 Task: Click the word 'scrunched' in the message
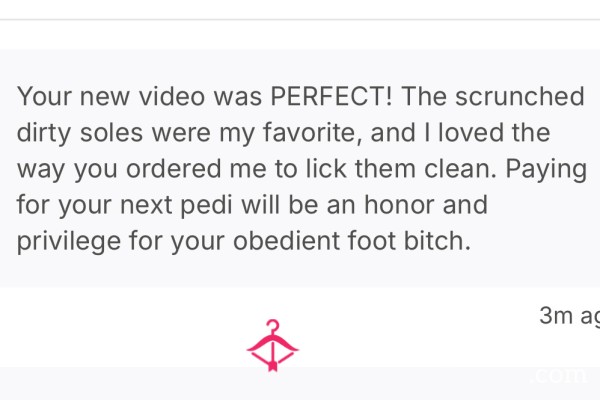coord(520,96)
